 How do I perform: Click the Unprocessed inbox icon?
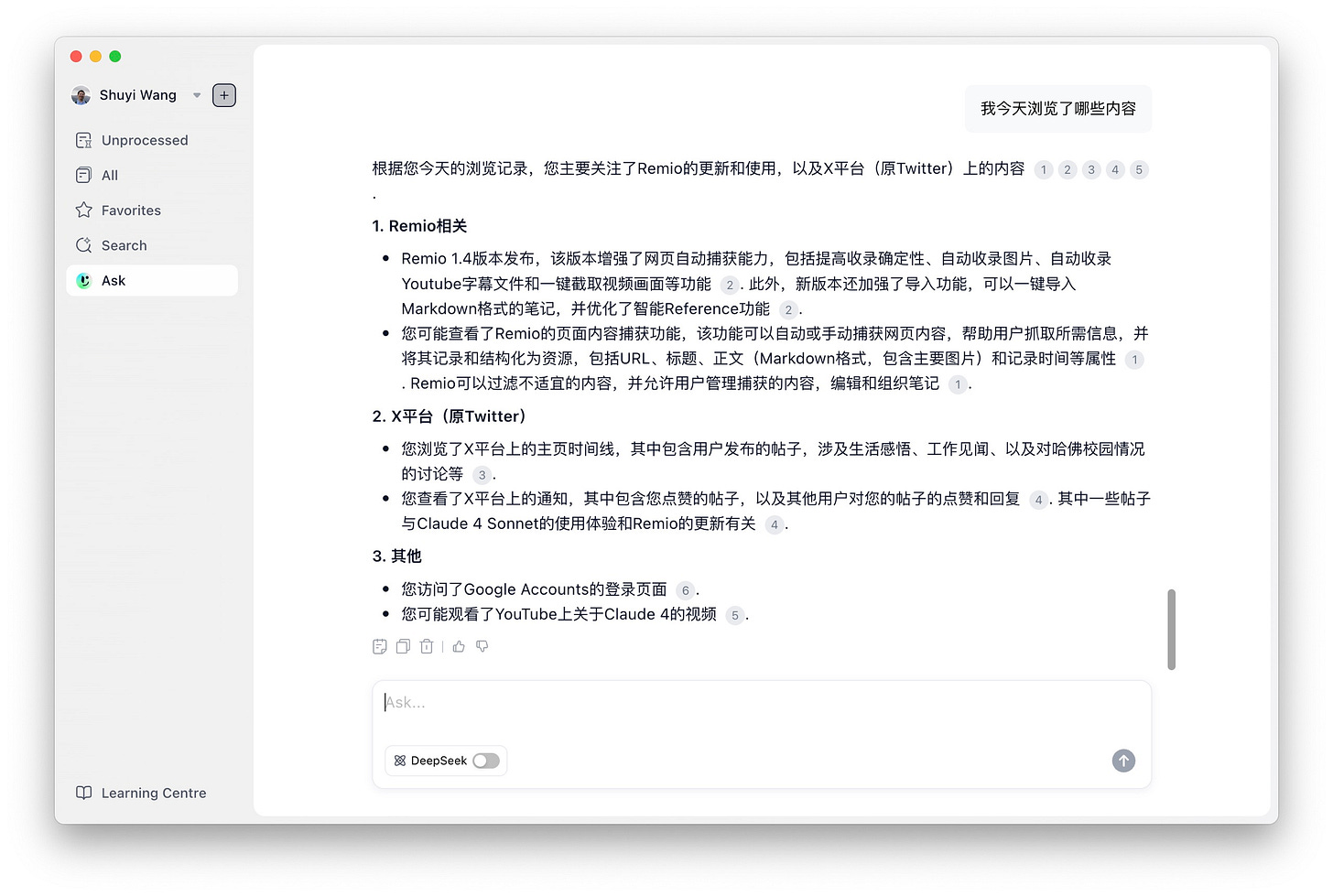click(x=83, y=140)
